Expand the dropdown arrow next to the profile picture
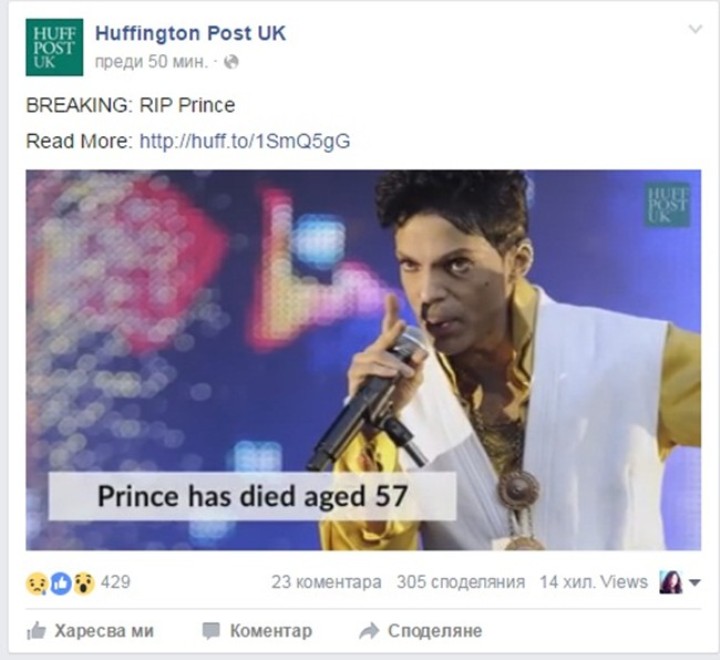This screenshot has width=720, height=660. click(x=695, y=583)
